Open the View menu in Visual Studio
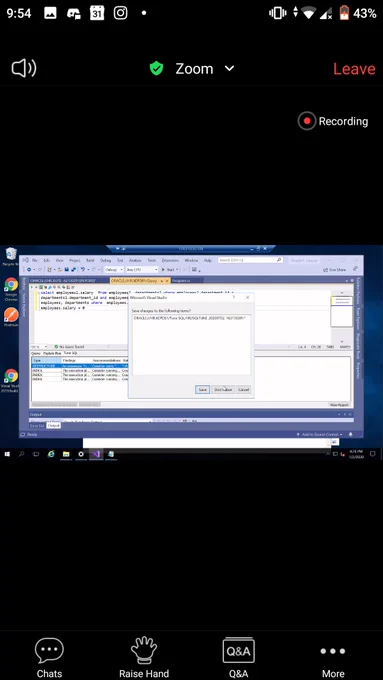 (59, 260)
